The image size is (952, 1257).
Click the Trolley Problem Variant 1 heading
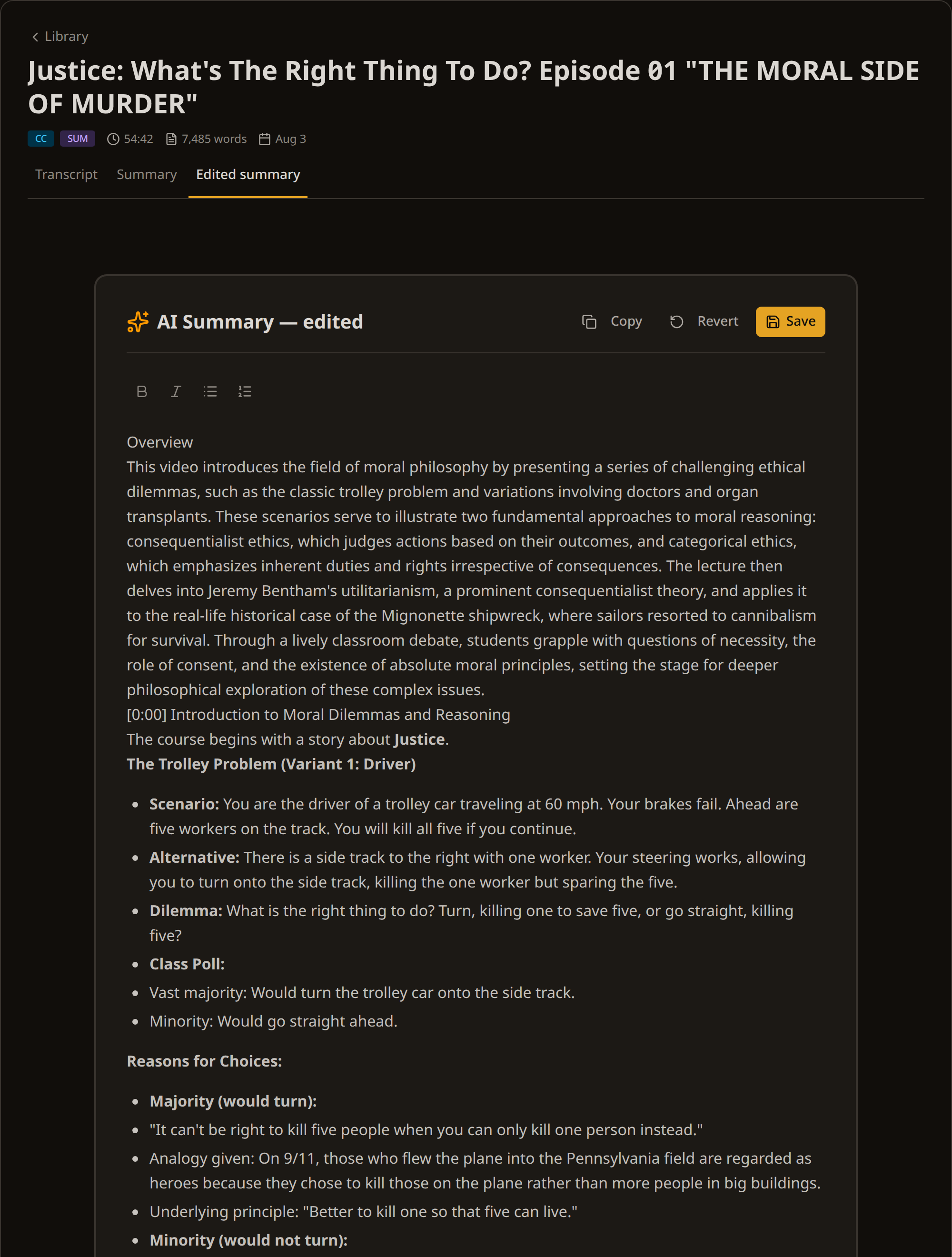[271, 764]
